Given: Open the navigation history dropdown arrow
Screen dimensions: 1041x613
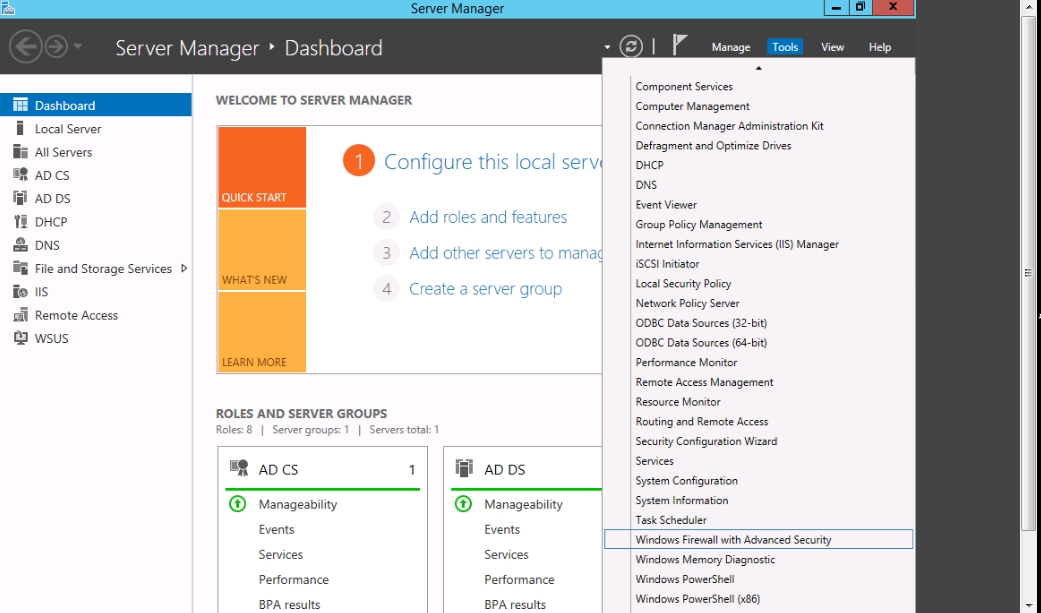Looking at the screenshot, I should [x=78, y=47].
